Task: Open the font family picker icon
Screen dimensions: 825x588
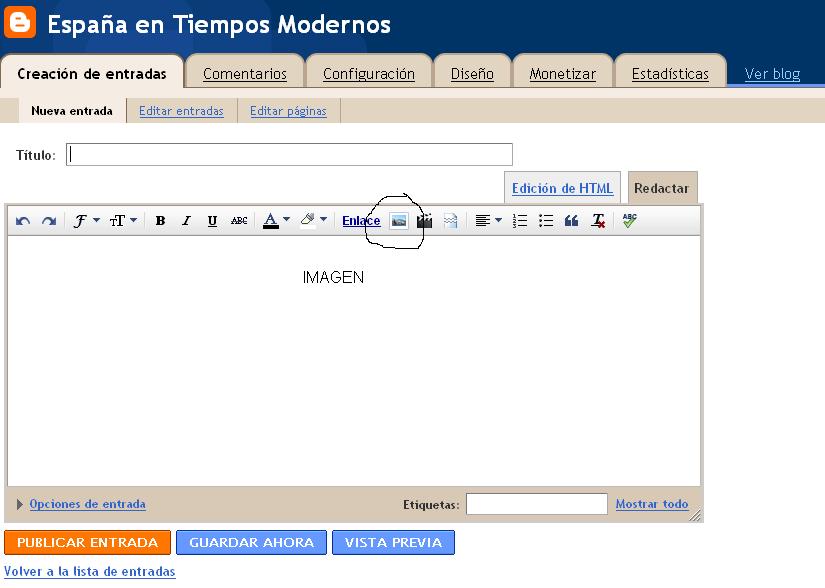Action: (80, 220)
